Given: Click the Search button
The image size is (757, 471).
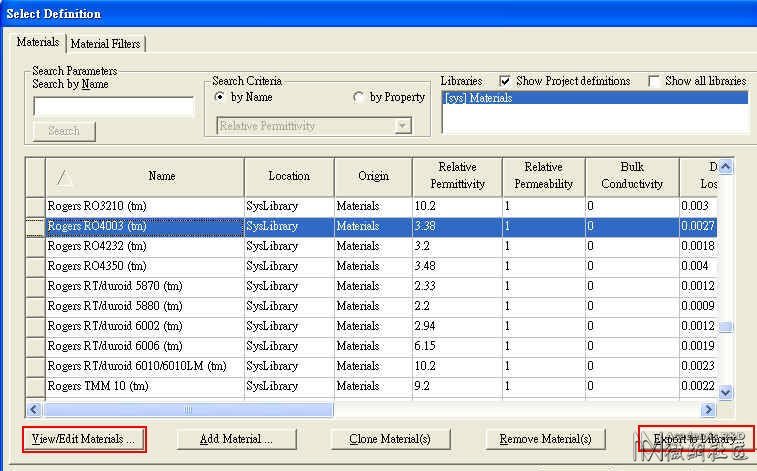Looking at the screenshot, I should click(64, 131).
